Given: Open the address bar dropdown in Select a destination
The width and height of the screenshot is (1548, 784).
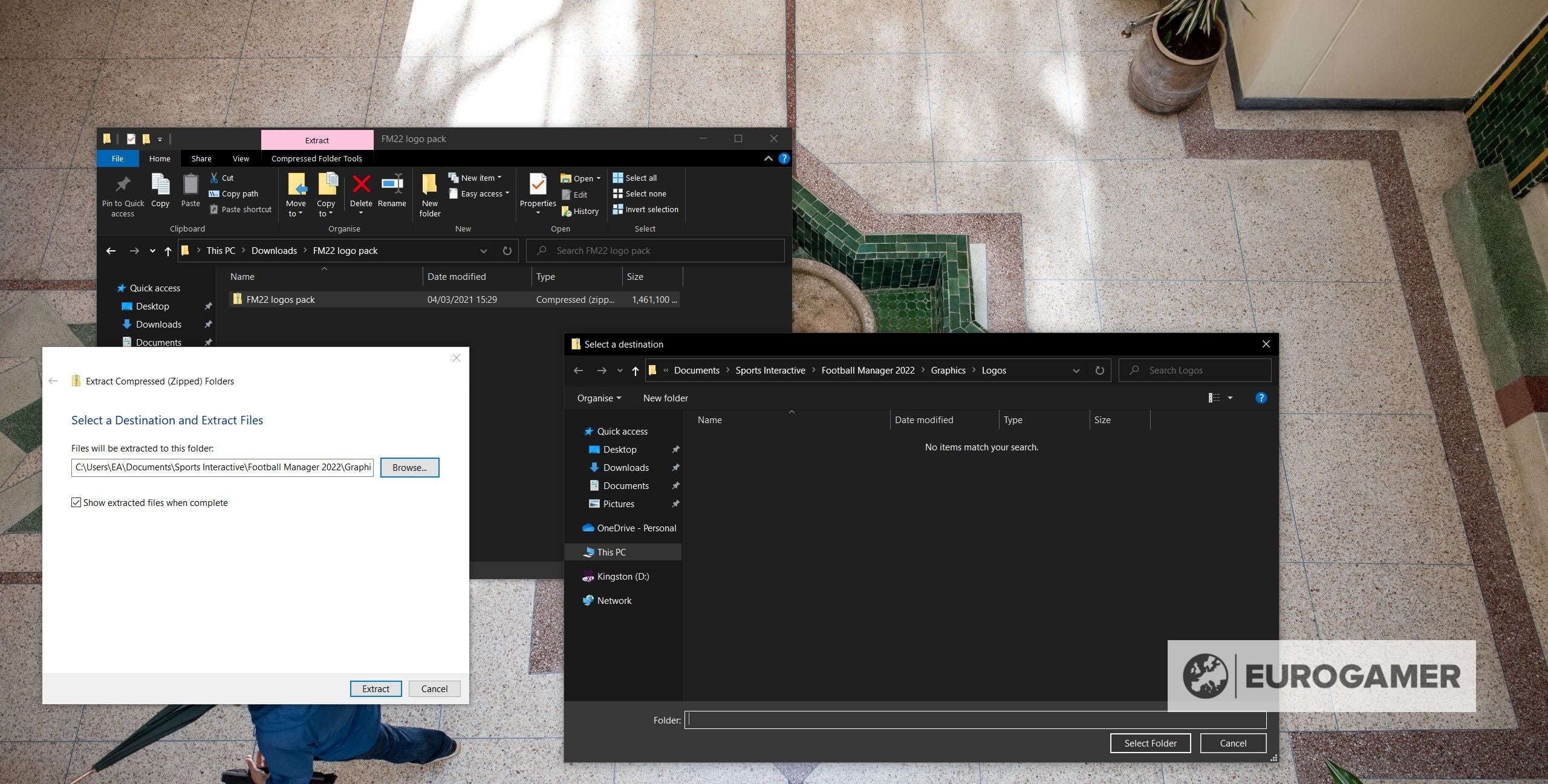Looking at the screenshot, I should 1076,370.
